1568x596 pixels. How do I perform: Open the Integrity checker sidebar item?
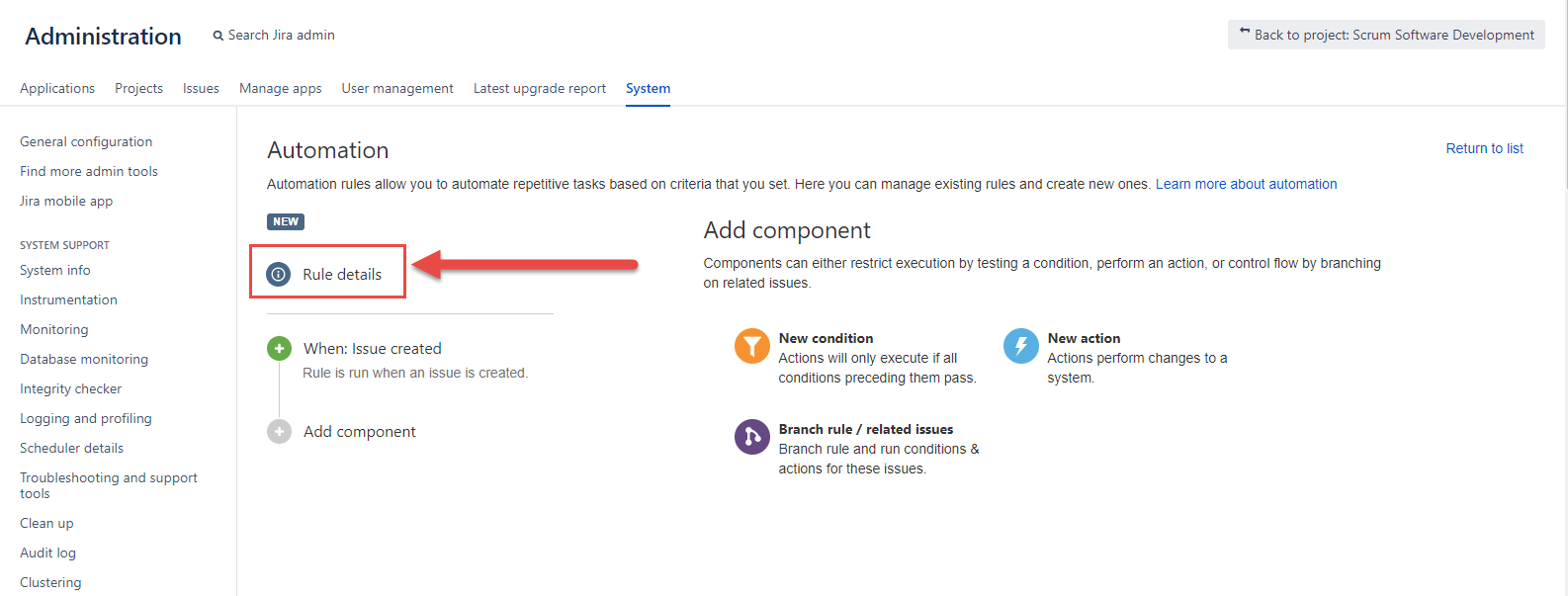tap(71, 388)
